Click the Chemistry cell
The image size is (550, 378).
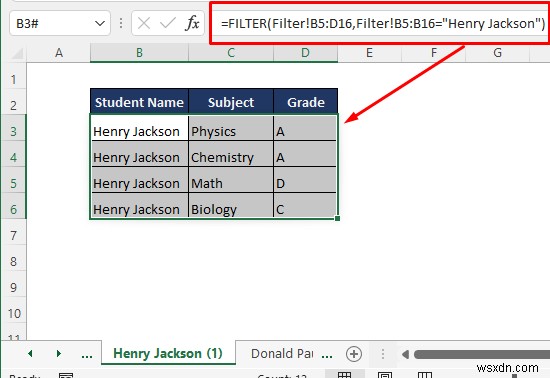point(231,154)
